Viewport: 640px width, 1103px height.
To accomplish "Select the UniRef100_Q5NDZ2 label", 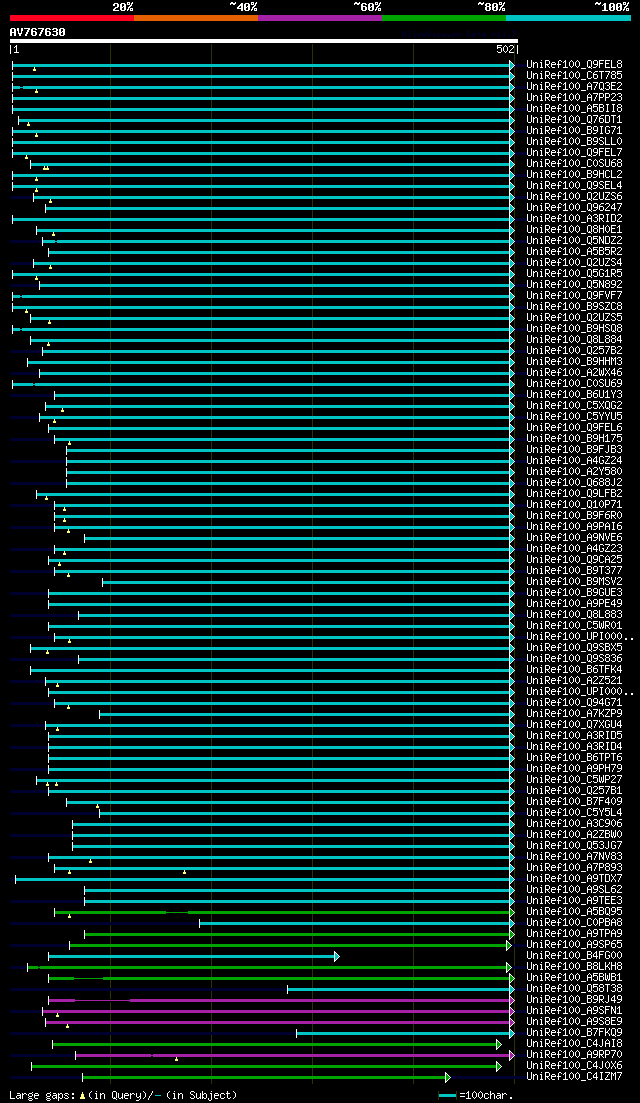I will pyautogui.click(x=574, y=241).
